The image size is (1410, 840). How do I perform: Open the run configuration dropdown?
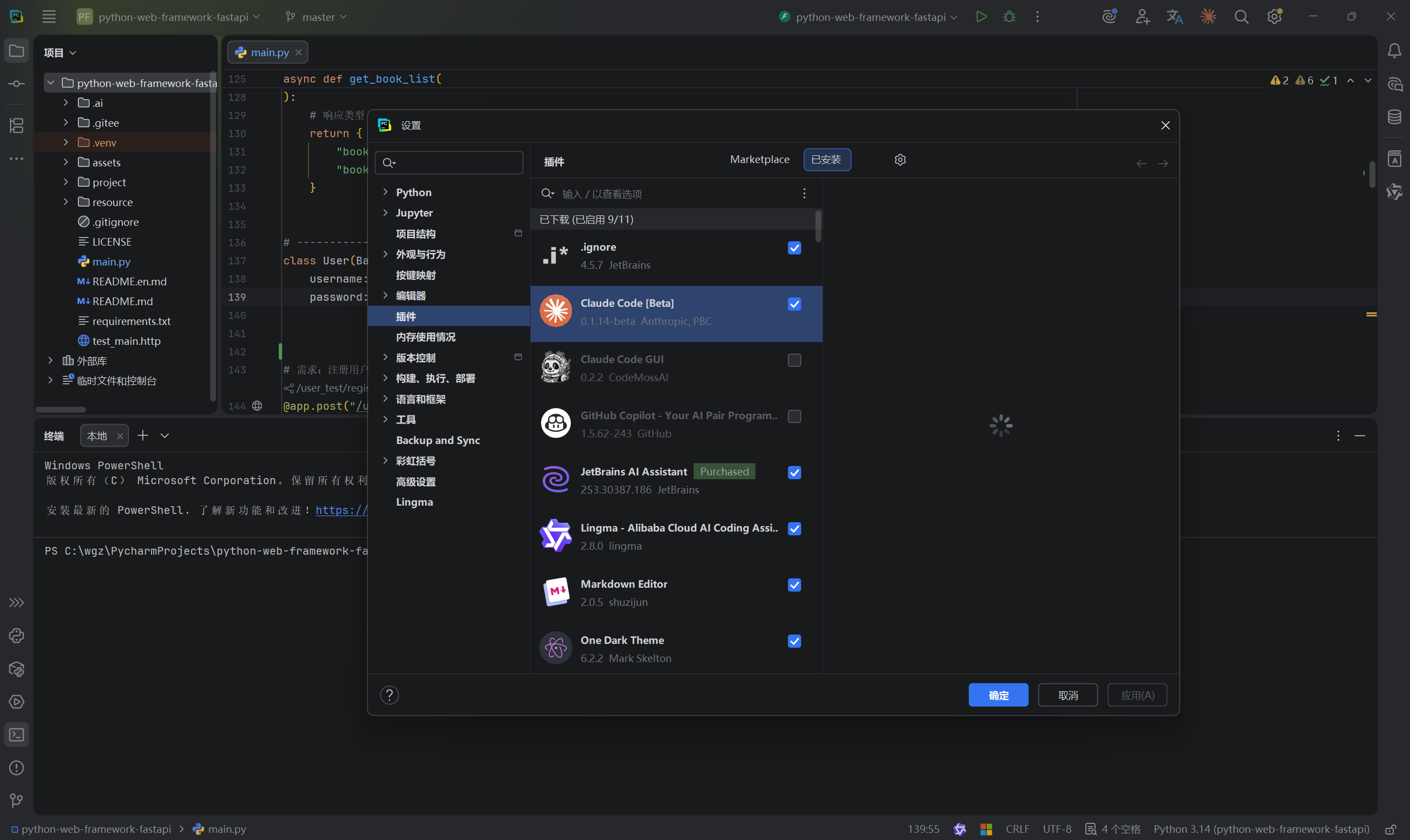(868, 17)
